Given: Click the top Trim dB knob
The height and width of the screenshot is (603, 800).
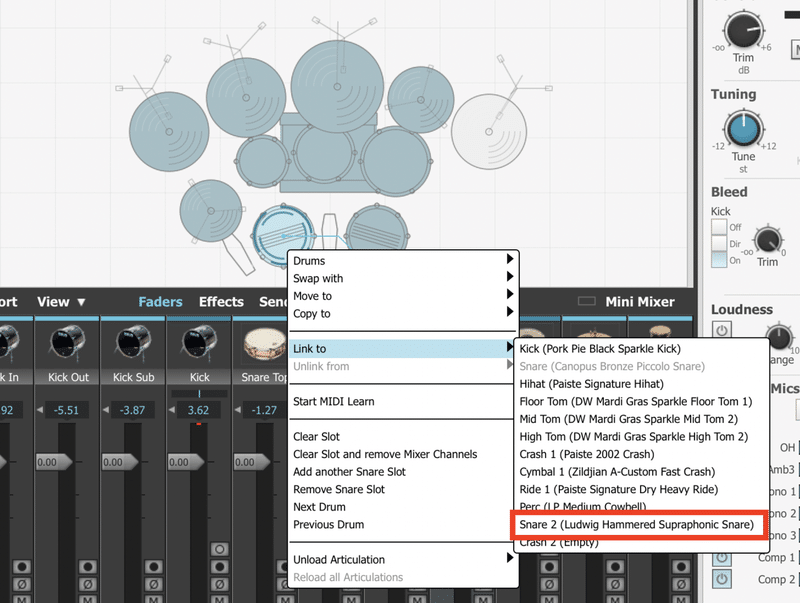Looking at the screenshot, I should point(743,30).
